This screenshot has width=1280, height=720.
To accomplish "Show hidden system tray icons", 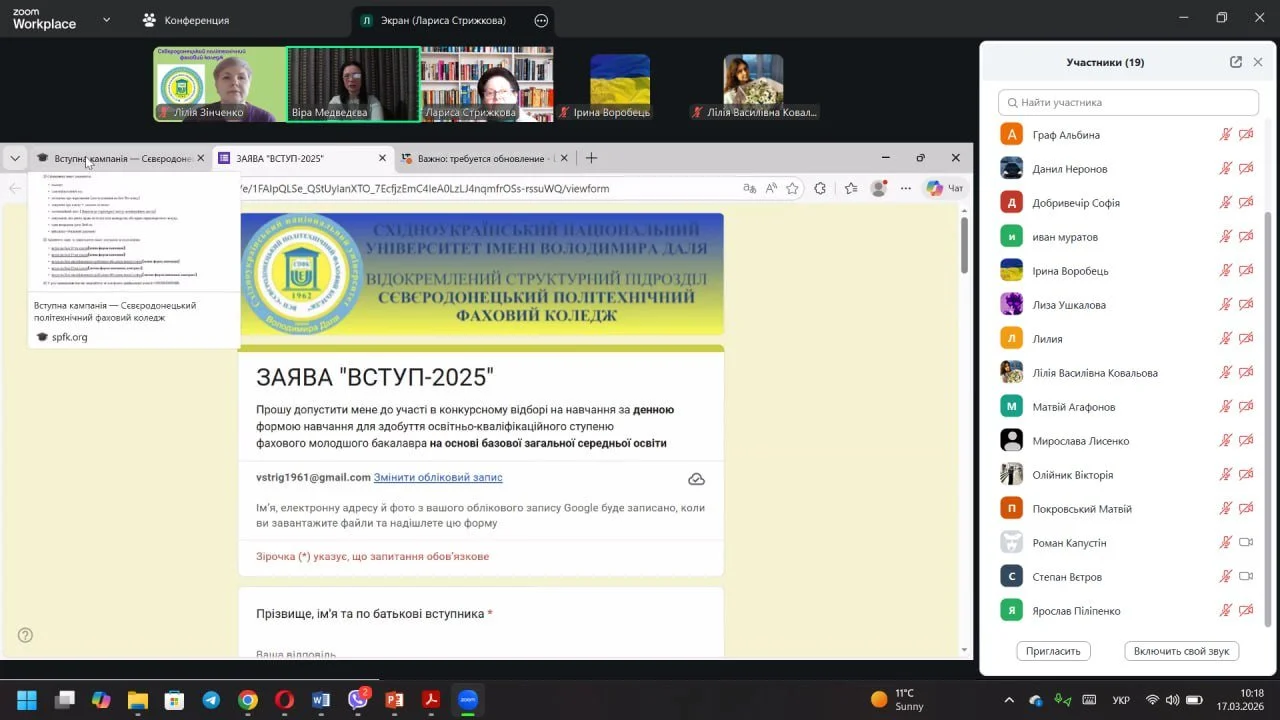I will tap(1008, 700).
